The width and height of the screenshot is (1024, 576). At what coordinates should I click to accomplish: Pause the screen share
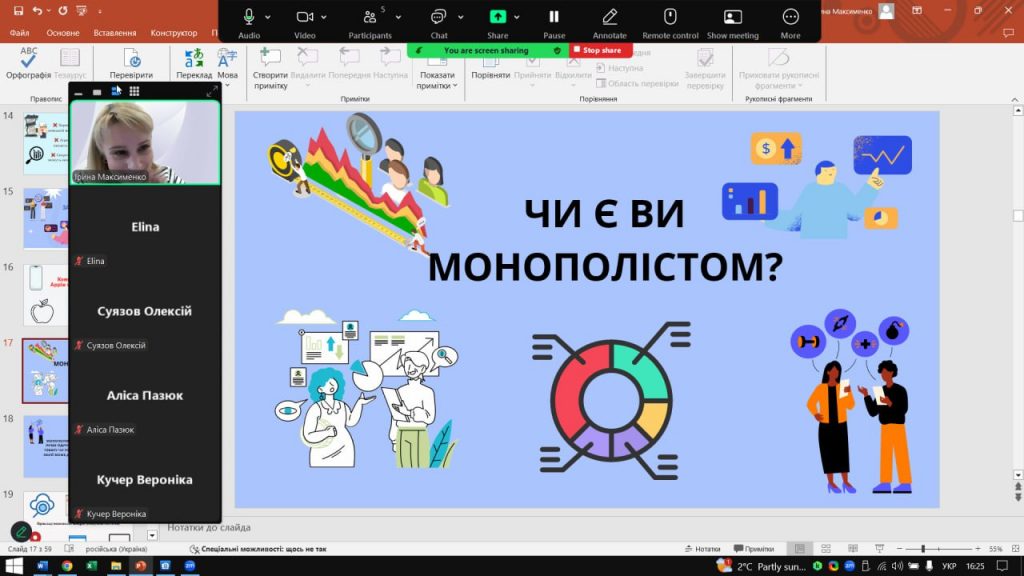[554, 18]
